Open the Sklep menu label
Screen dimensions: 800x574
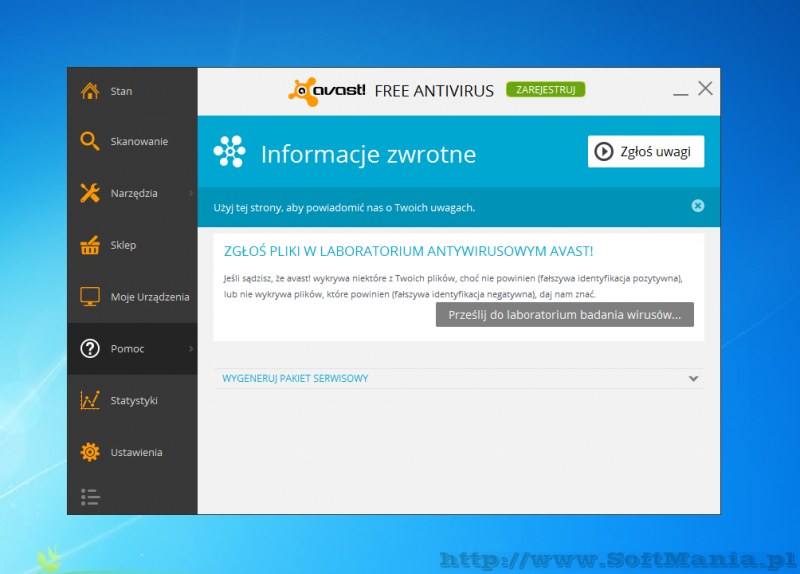(x=123, y=245)
